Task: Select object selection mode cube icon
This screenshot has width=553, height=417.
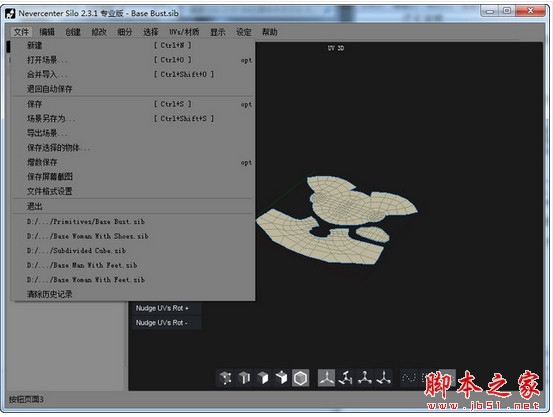Action: point(281,378)
